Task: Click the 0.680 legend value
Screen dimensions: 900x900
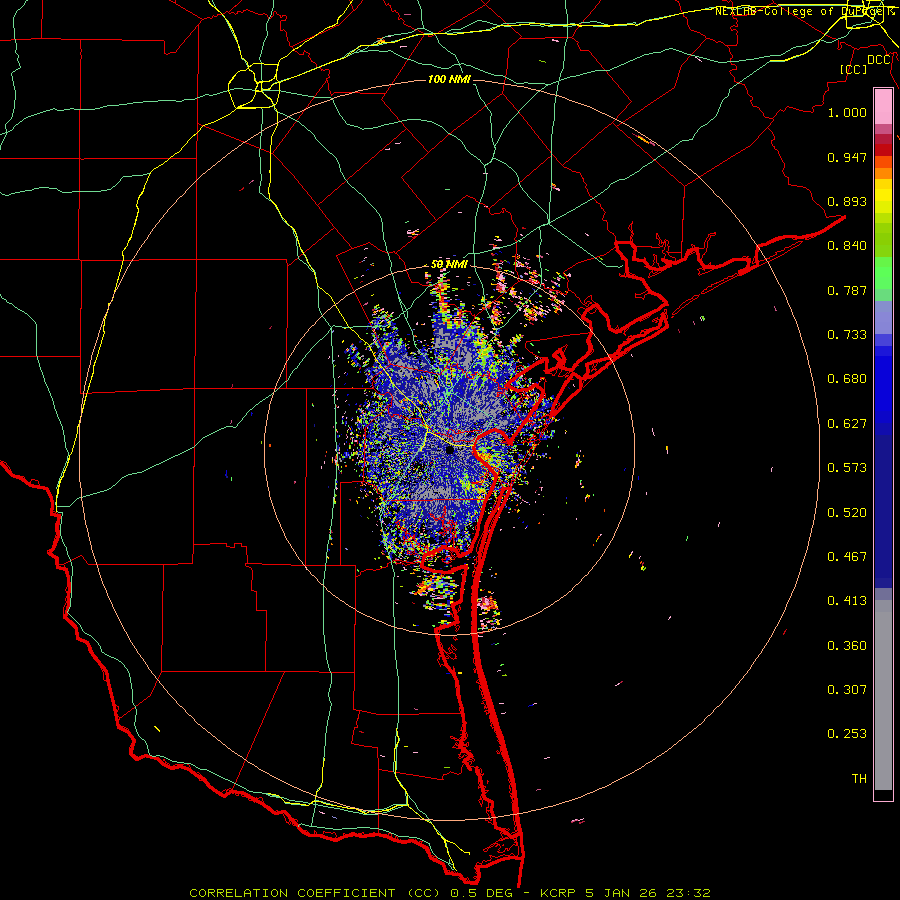Action: tap(847, 379)
